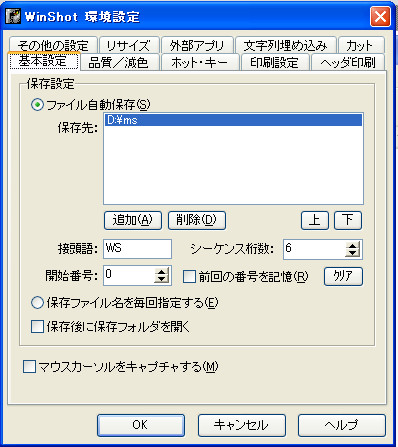Screen dimensions: 398x447
Task: Click the 追加(A) button
Action: point(133,220)
